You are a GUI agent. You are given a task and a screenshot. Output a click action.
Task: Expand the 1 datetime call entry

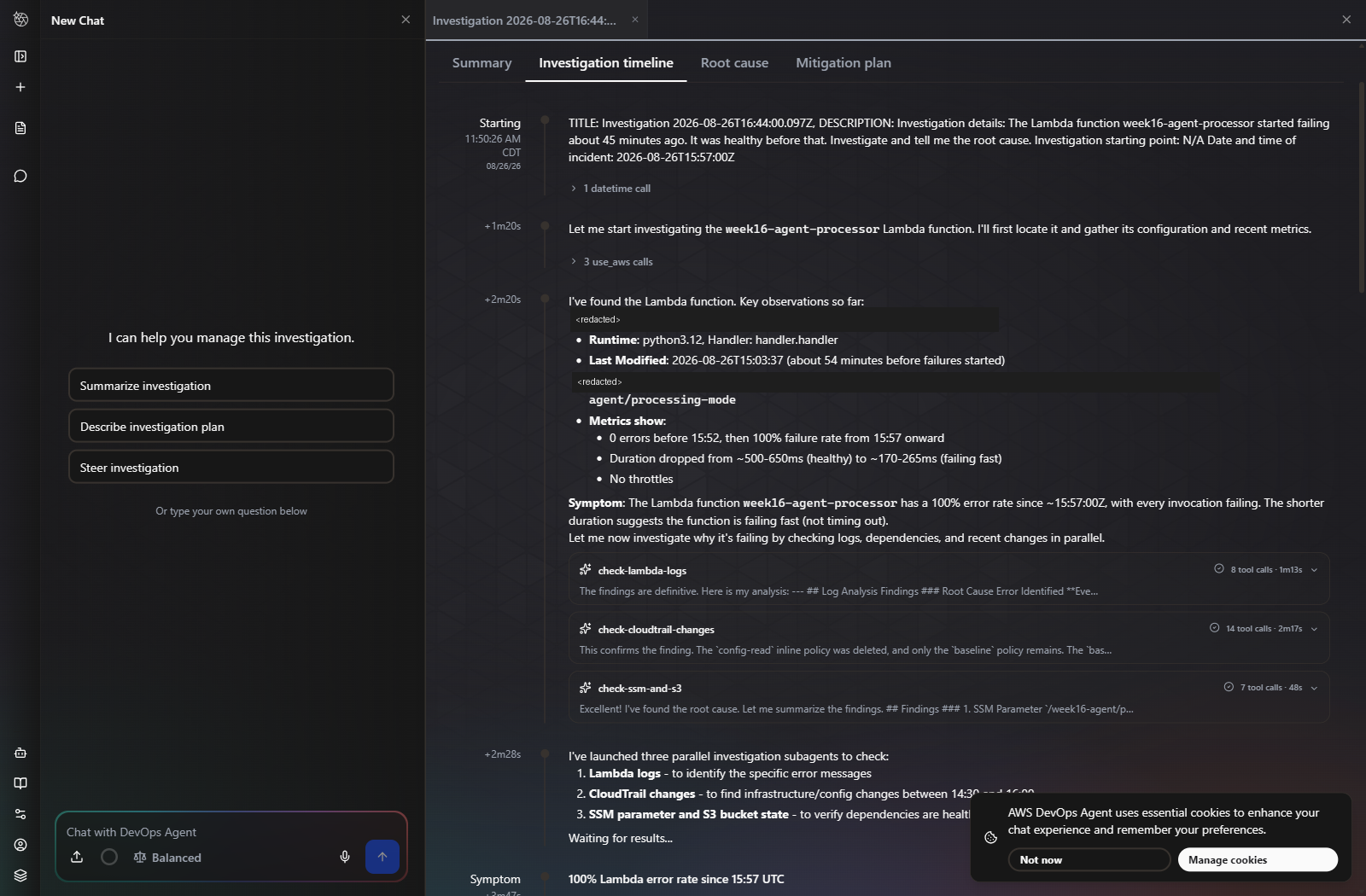(x=611, y=189)
